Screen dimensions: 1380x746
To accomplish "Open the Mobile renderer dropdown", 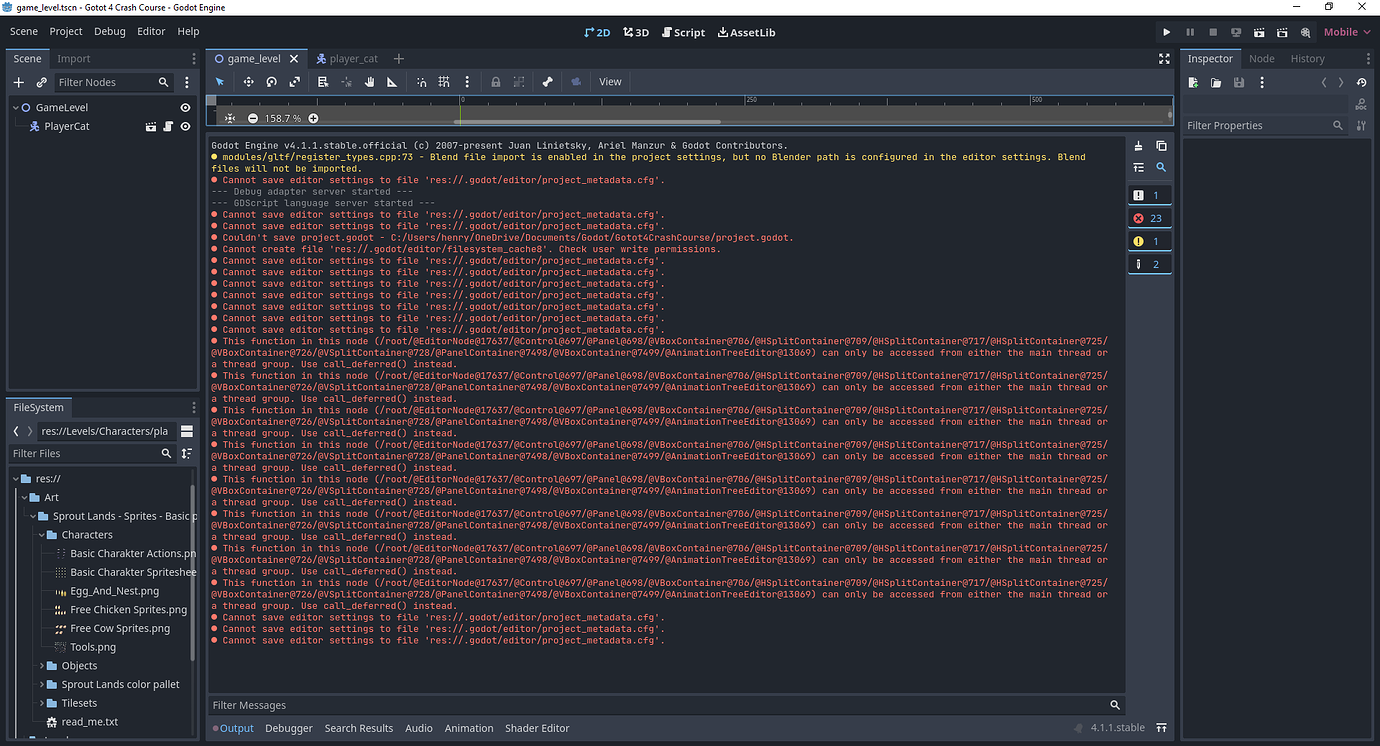I will (1346, 32).
